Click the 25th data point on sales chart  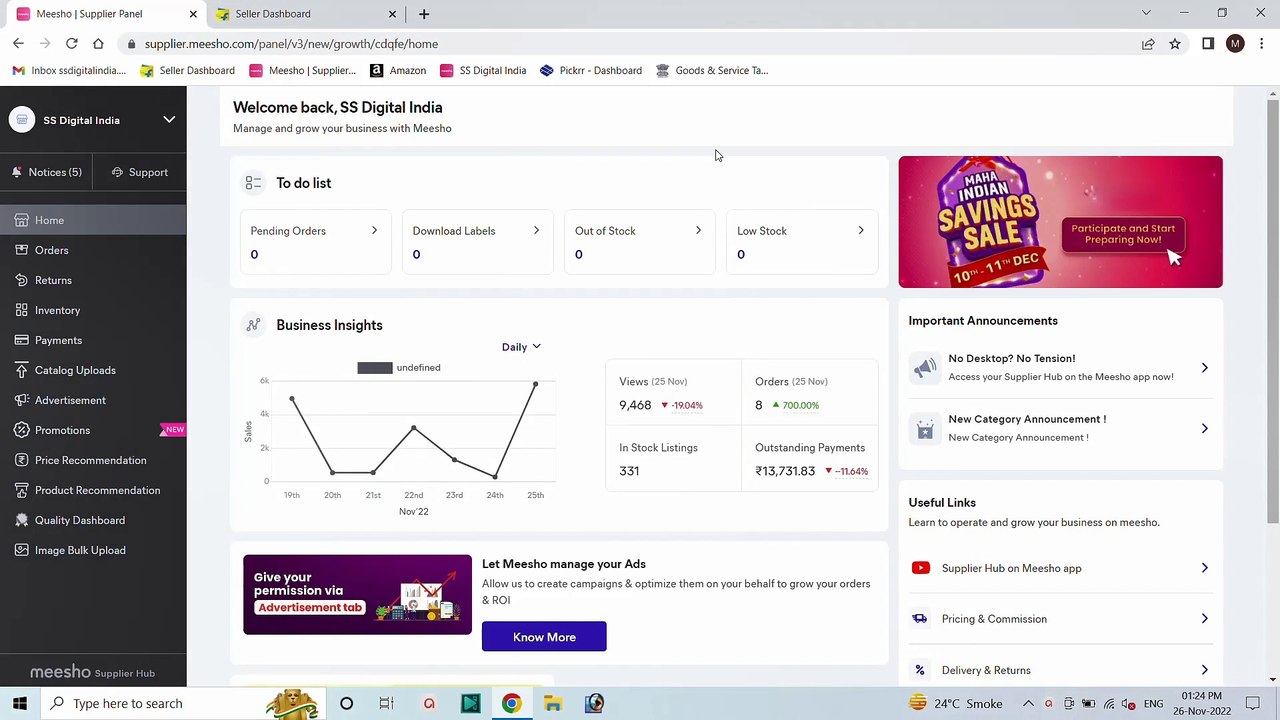pos(536,384)
